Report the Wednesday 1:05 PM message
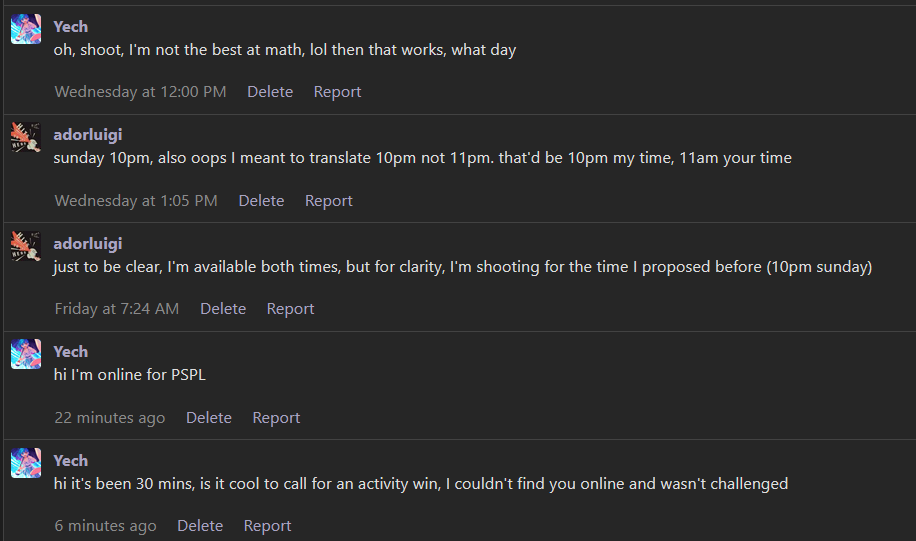This screenshot has width=916, height=541. [x=328, y=200]
